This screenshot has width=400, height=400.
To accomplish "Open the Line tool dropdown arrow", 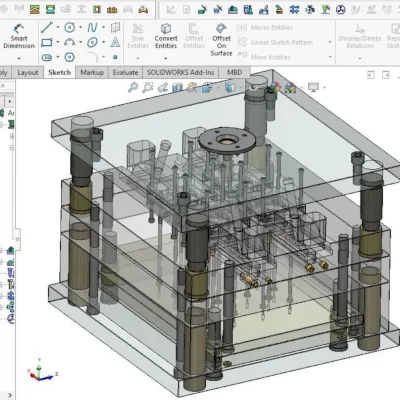I will pyautogui.click(x=58, y=28).
